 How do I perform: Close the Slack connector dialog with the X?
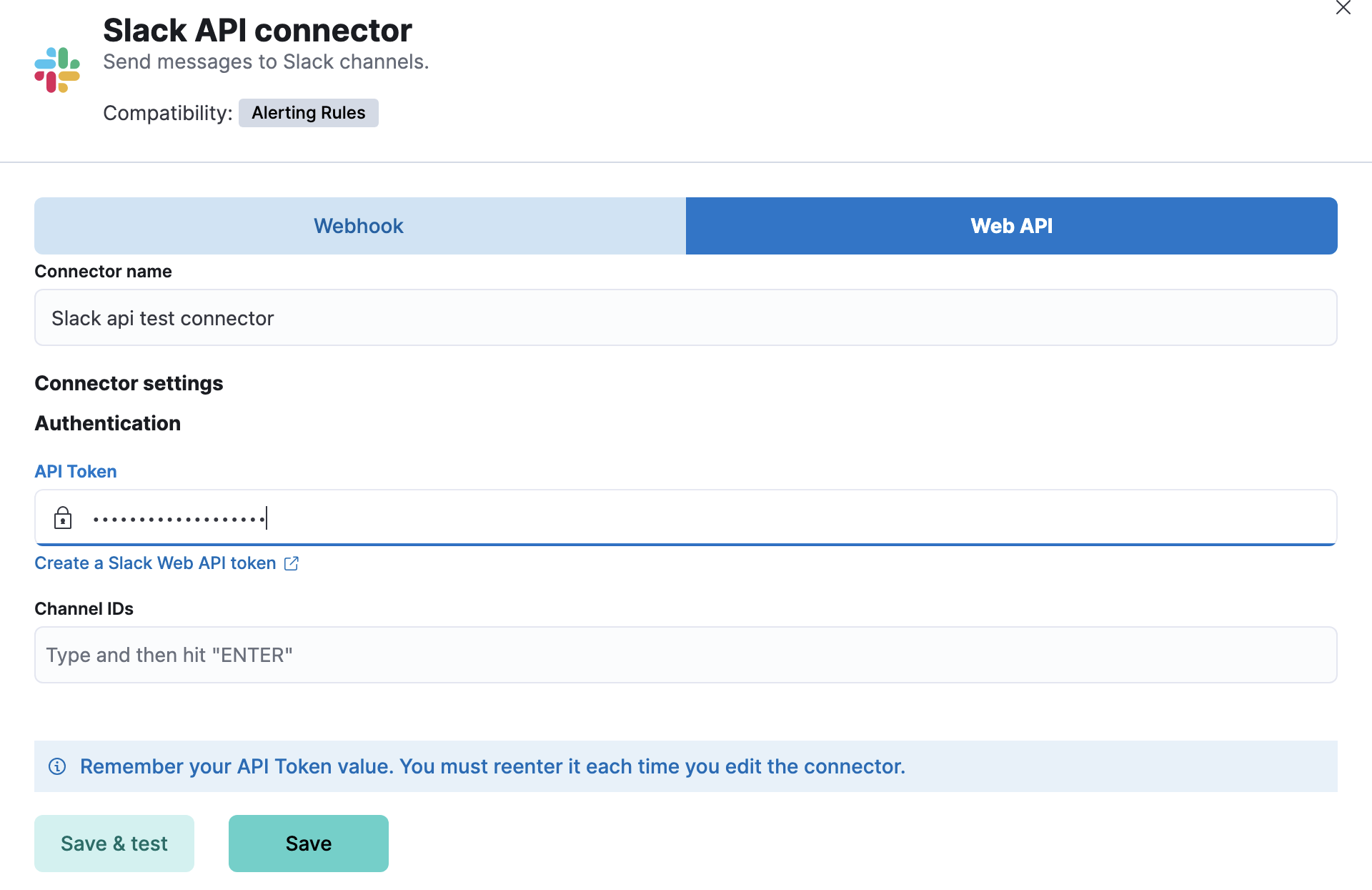tap(1343, 9)
